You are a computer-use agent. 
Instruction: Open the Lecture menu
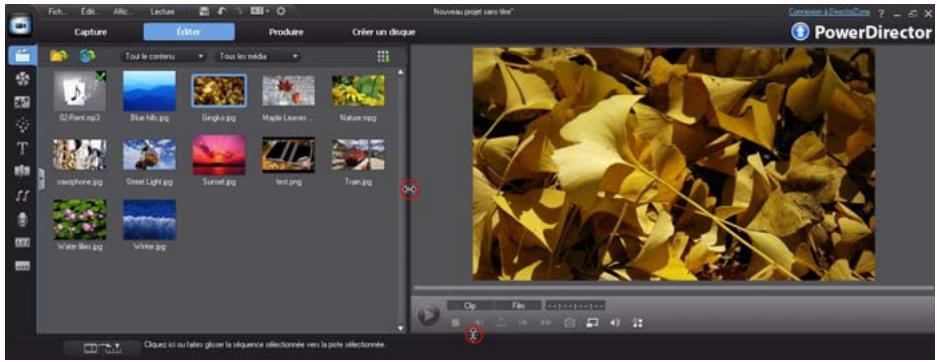163,11
